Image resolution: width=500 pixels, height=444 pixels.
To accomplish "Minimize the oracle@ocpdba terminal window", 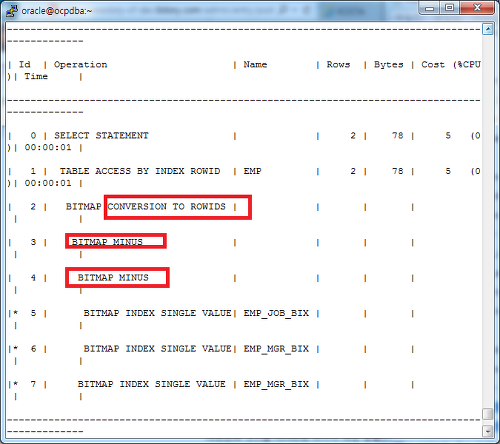I will pyautogui.click(x=429, y=8).
